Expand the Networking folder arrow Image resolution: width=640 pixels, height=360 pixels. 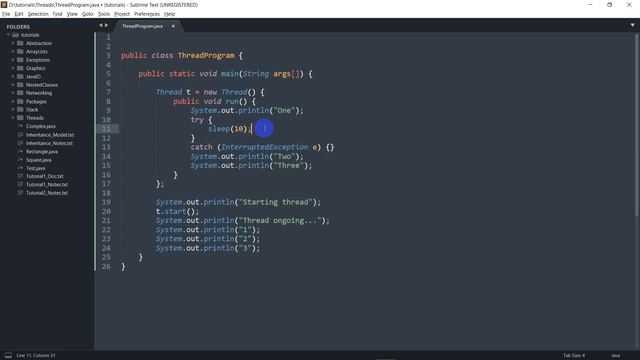[13, 93]
